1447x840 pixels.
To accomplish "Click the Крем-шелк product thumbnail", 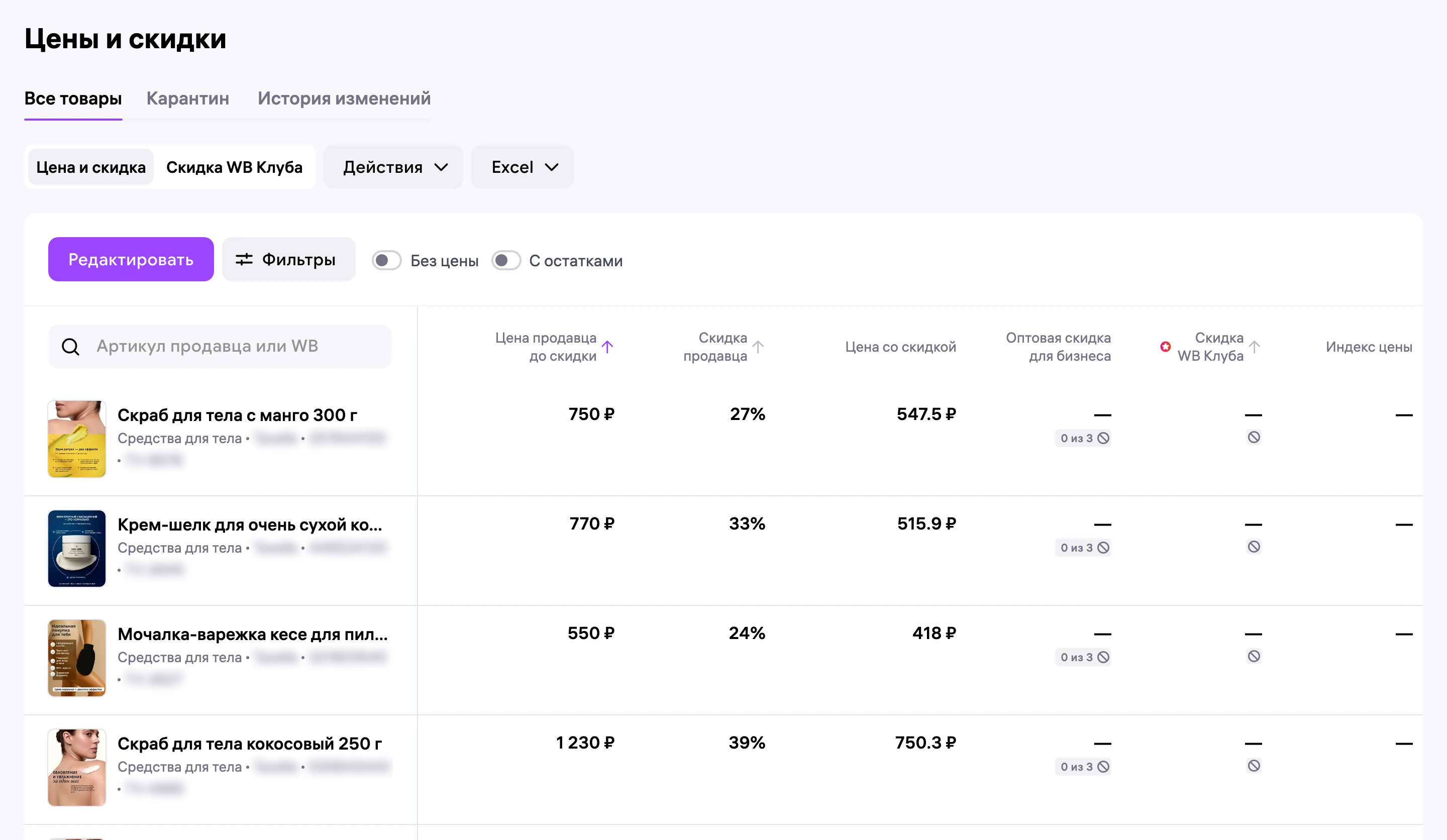I will [77, 548].
